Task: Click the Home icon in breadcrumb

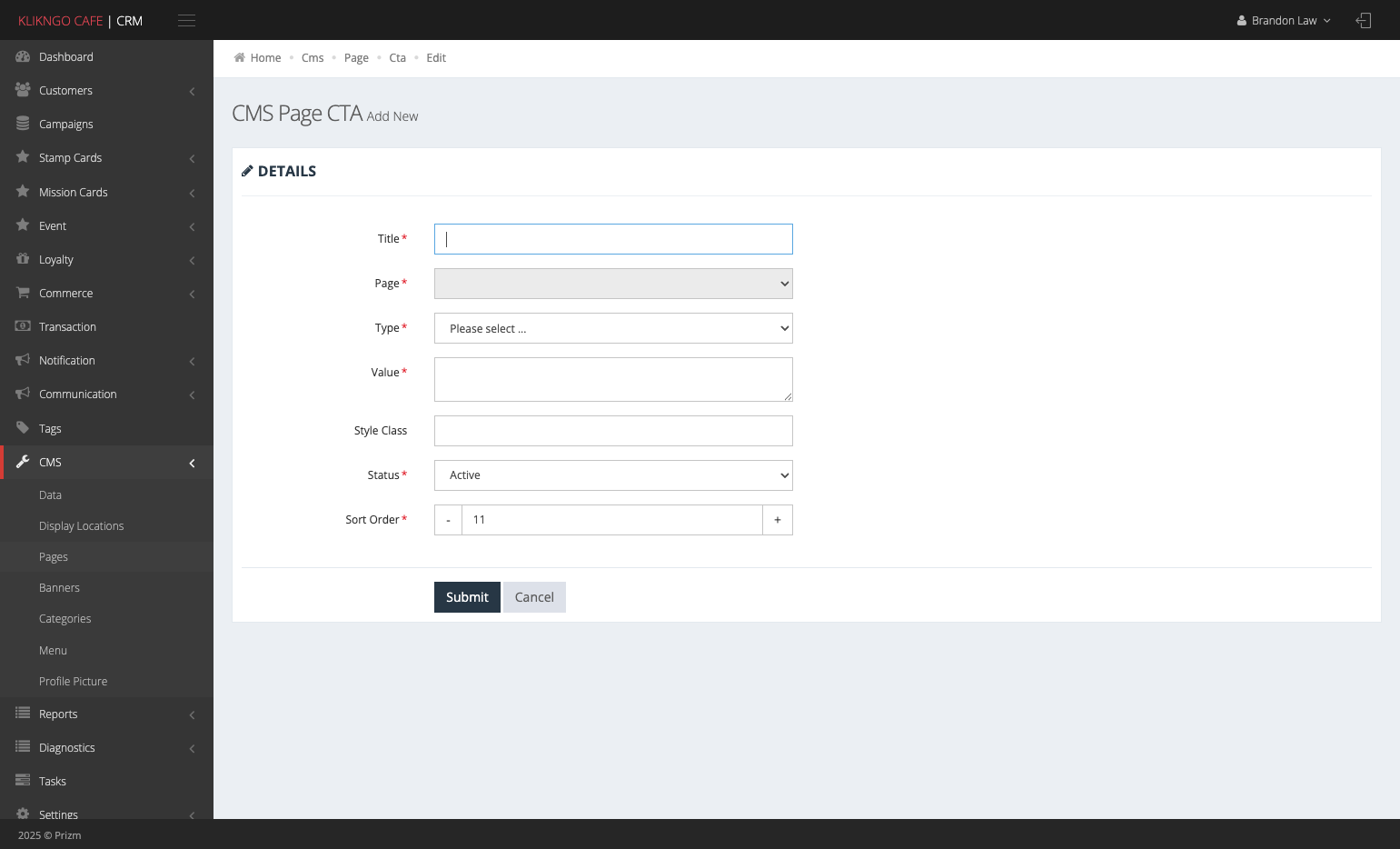Action: tap(239, 57)
